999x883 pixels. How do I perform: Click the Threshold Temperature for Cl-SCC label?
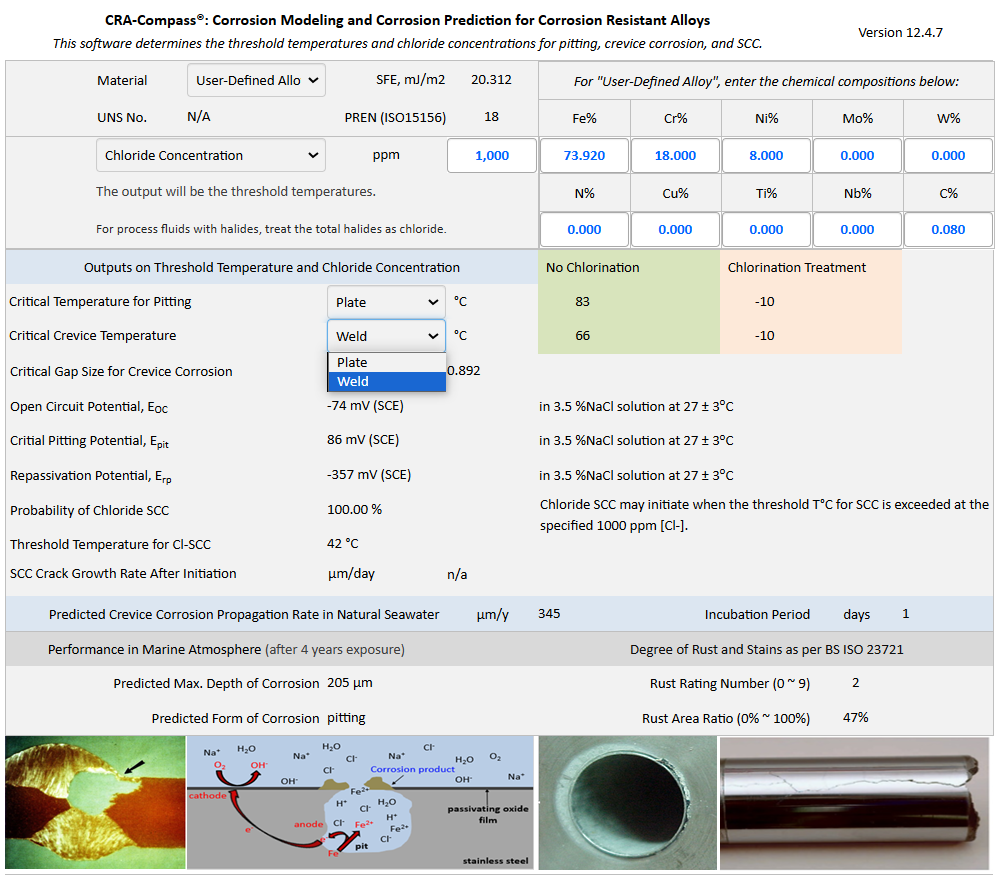click(x=110, y=544)
